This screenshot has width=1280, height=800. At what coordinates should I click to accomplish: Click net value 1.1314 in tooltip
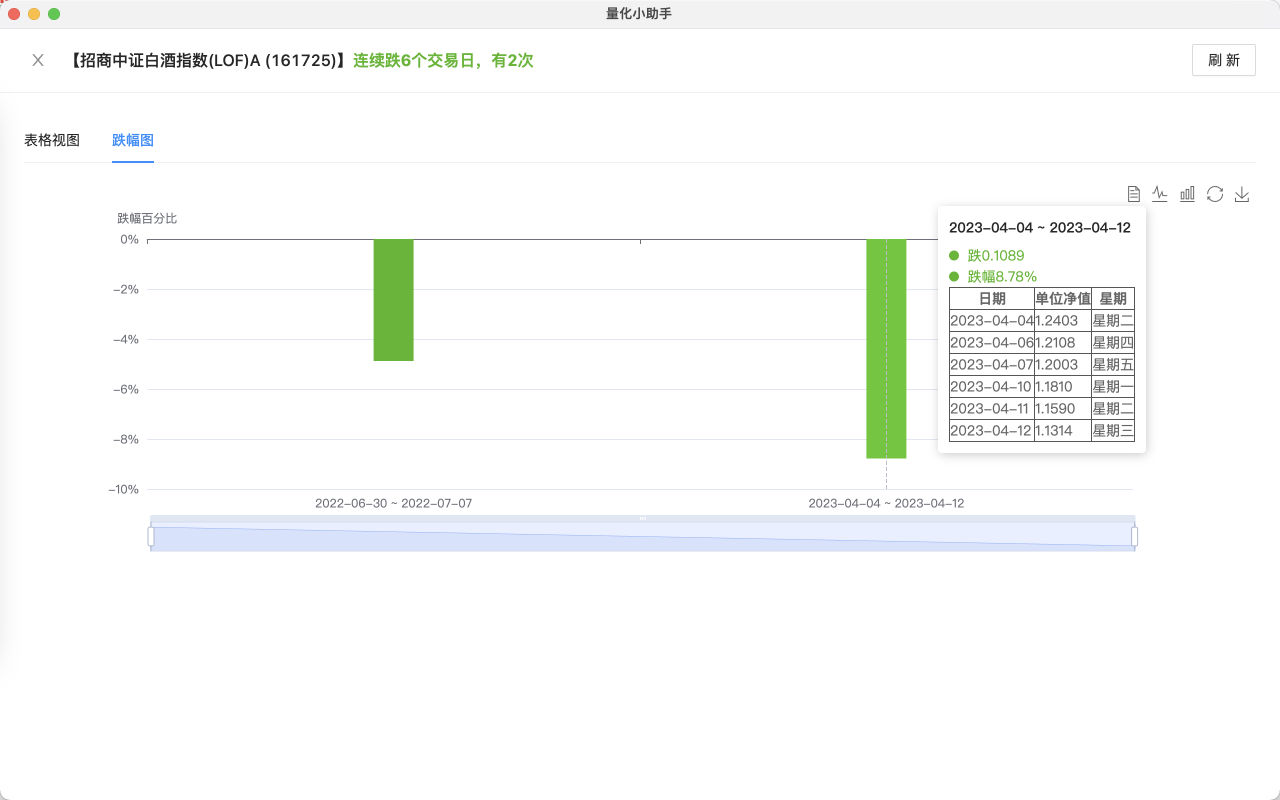(1063, 431)
